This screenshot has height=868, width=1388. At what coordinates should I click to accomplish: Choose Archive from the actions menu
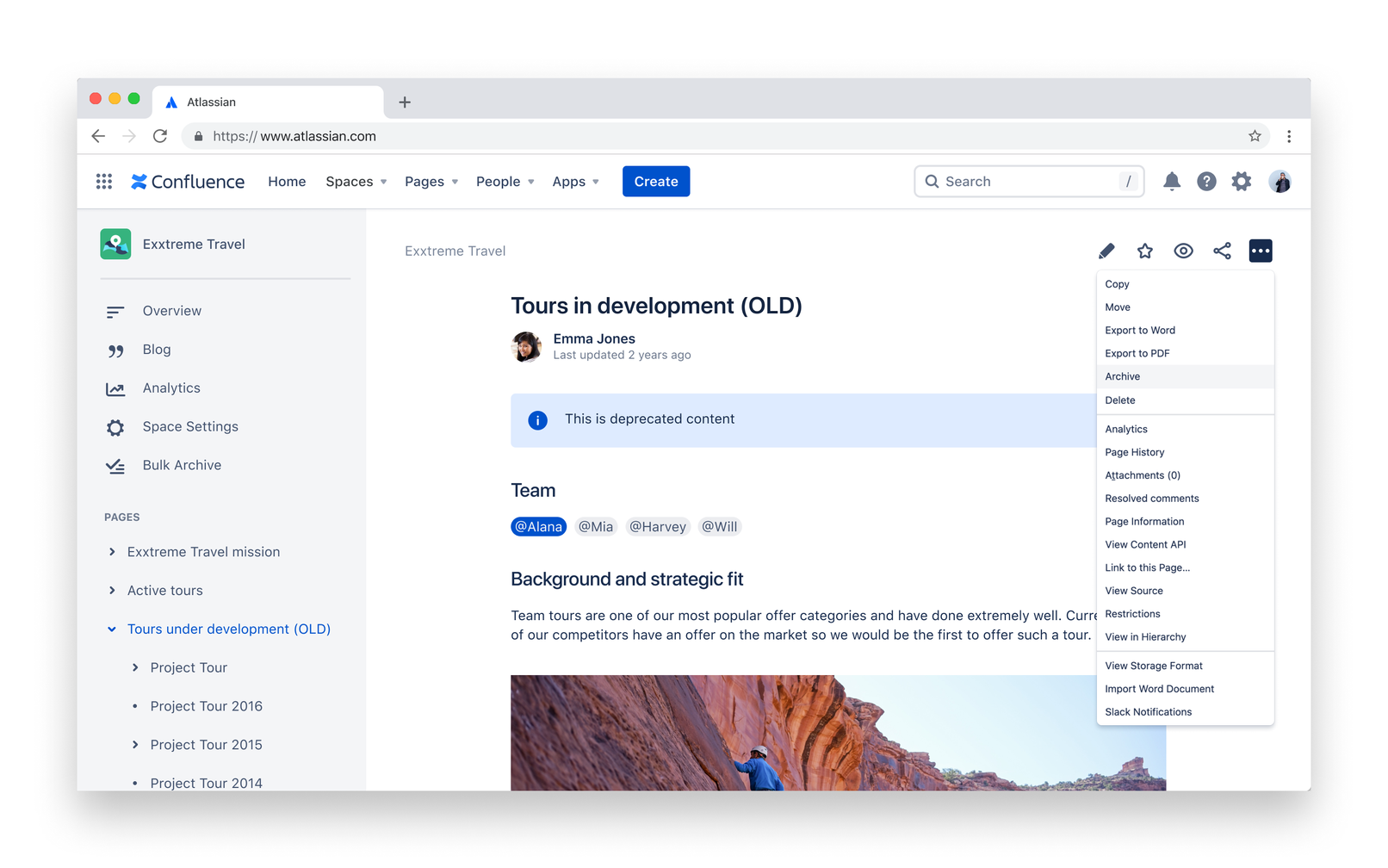pyautogui.click(x=1122, y=376)
